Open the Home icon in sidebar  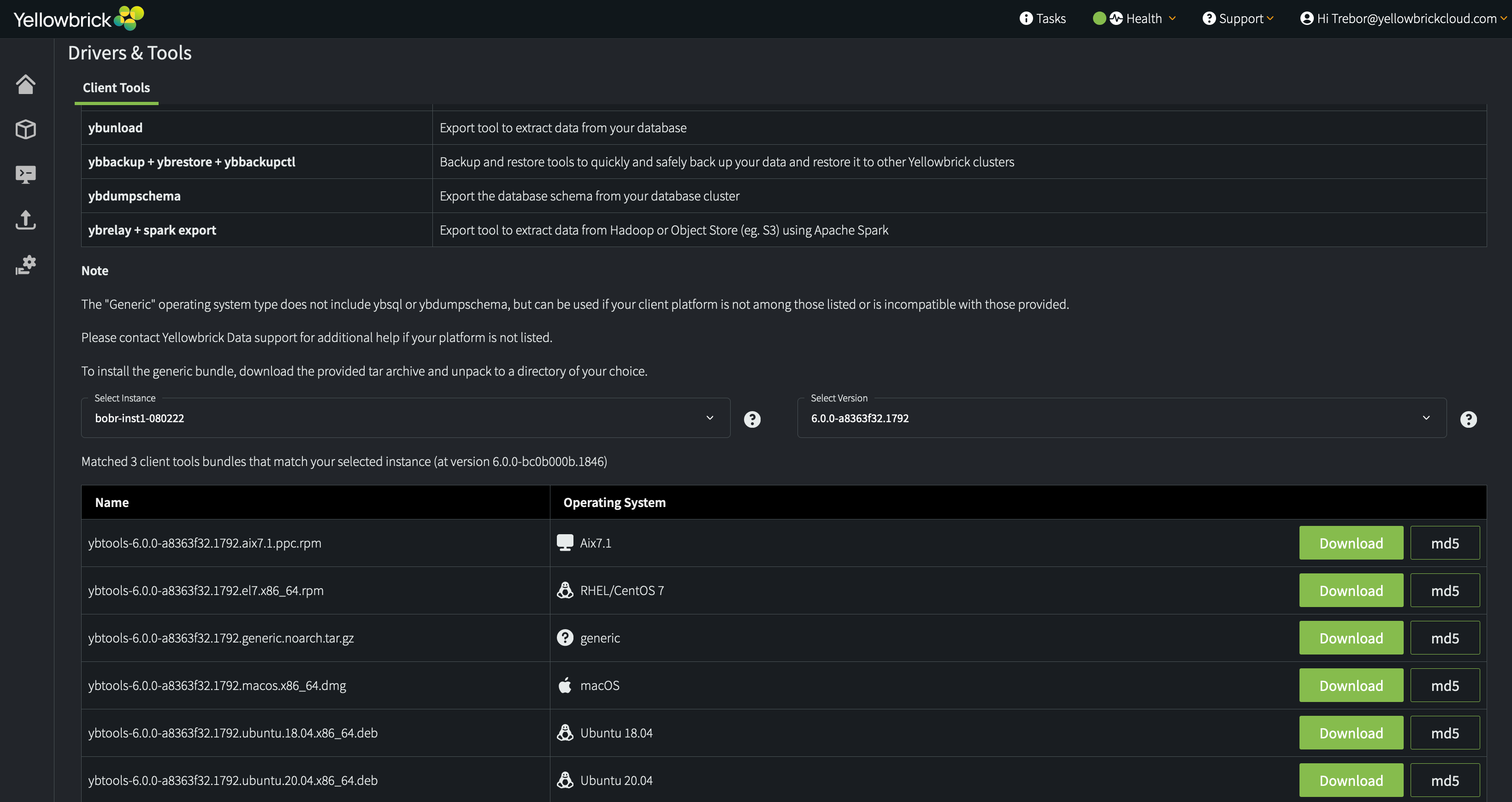click(x=26, y=84)
